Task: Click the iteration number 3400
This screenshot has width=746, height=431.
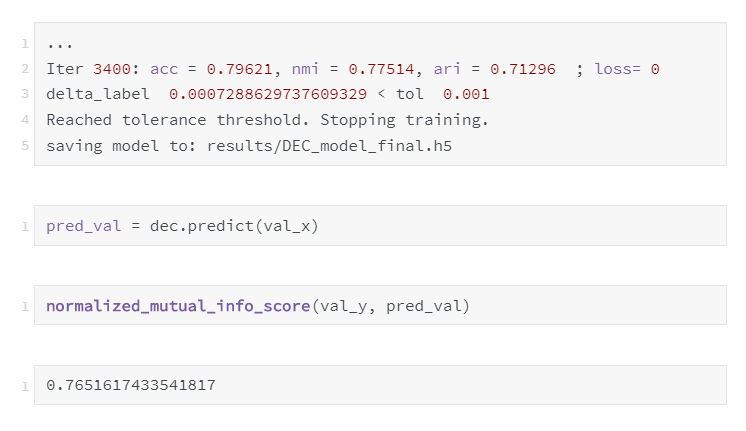Action: [x=113, y=69]
